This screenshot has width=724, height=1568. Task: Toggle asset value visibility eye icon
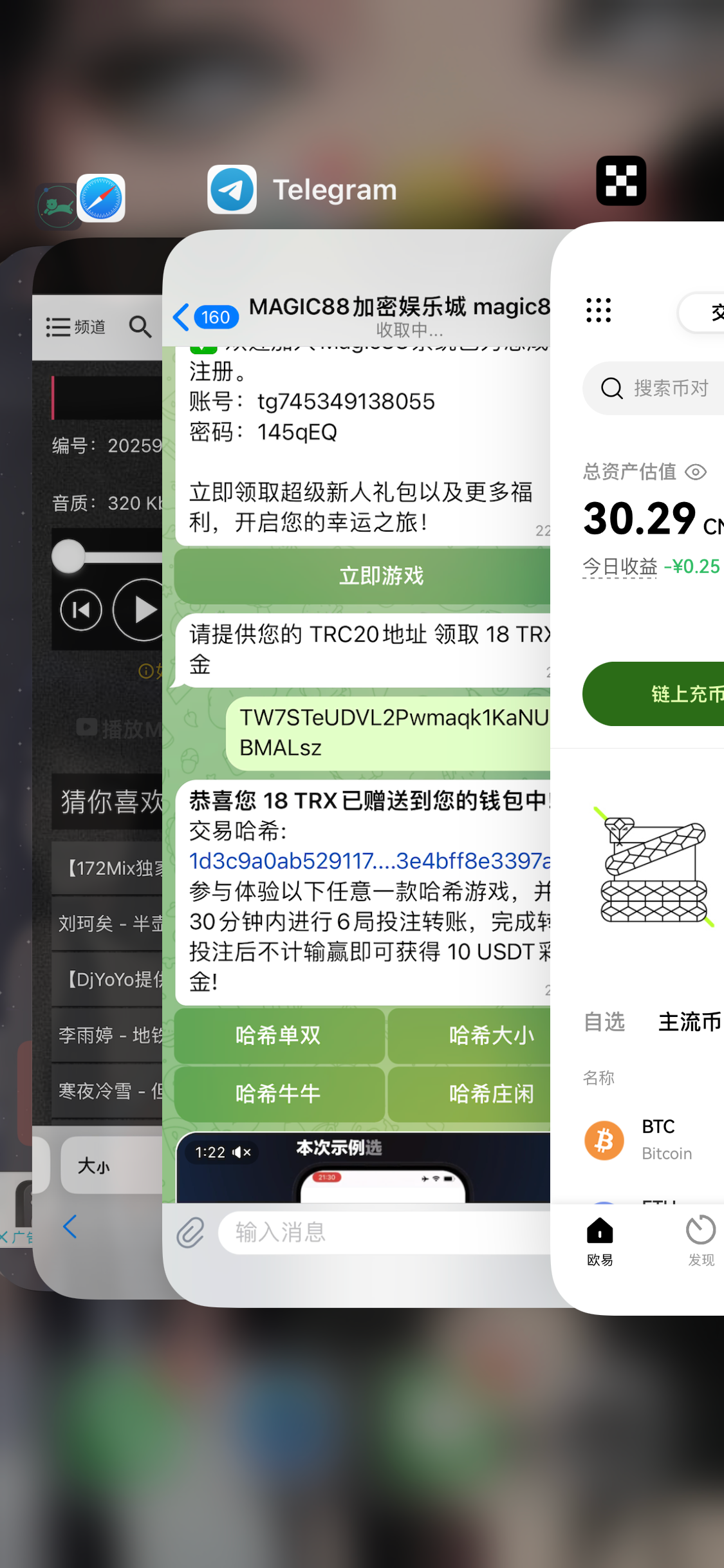(696, 472)
